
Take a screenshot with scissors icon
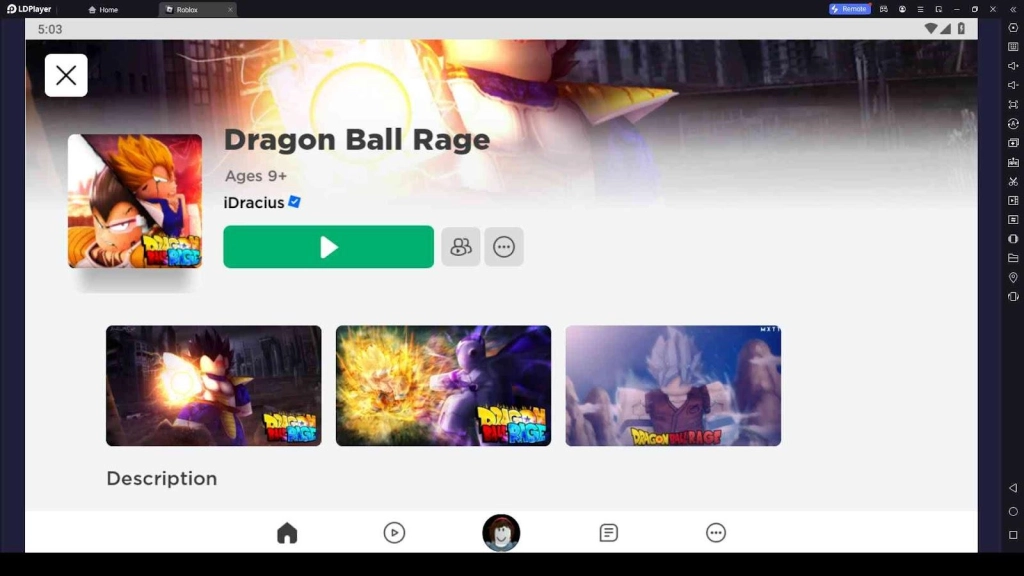pyautogui.click(x=1013, y=181)
